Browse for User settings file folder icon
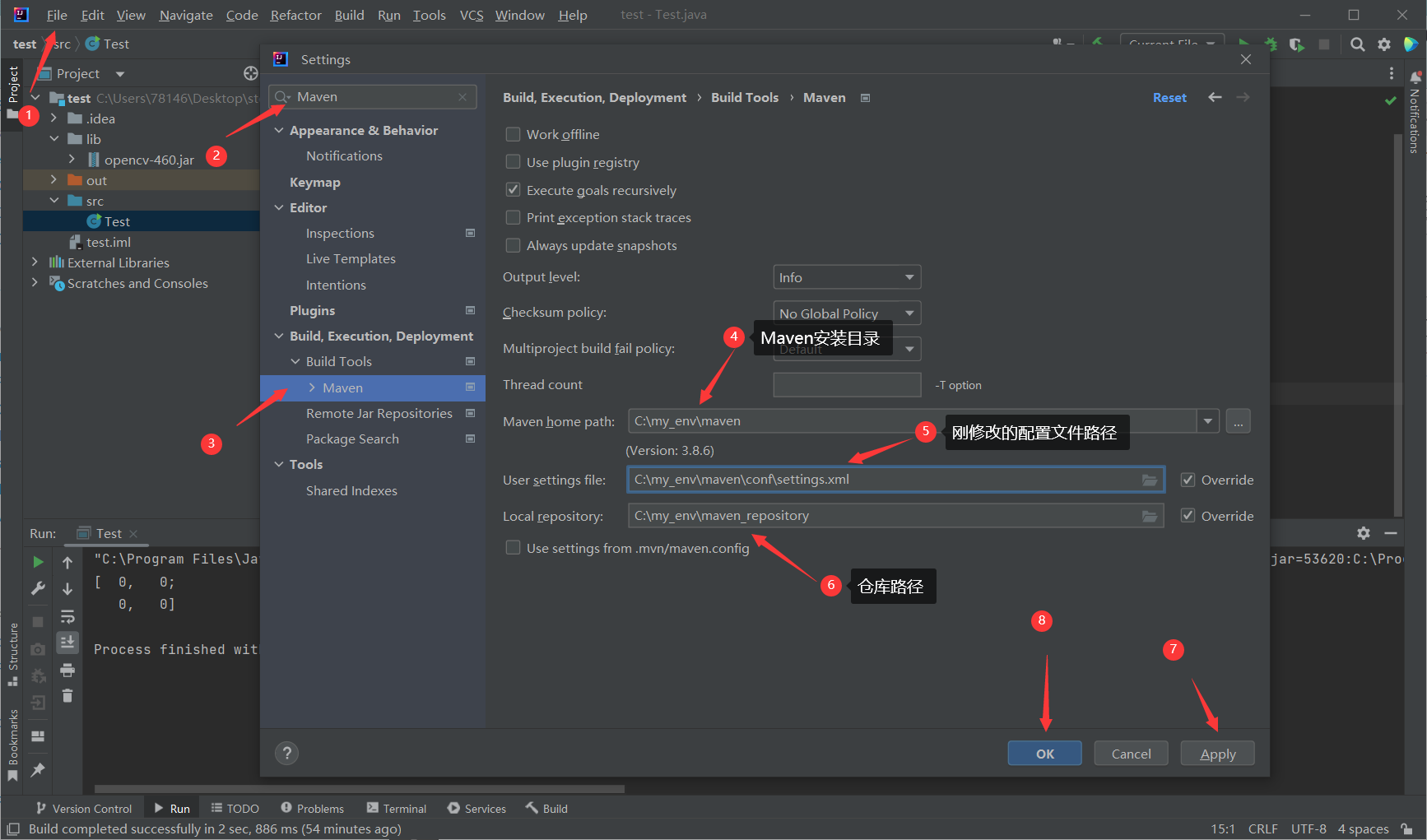 pyautogui.click(x=1150, y=480)
